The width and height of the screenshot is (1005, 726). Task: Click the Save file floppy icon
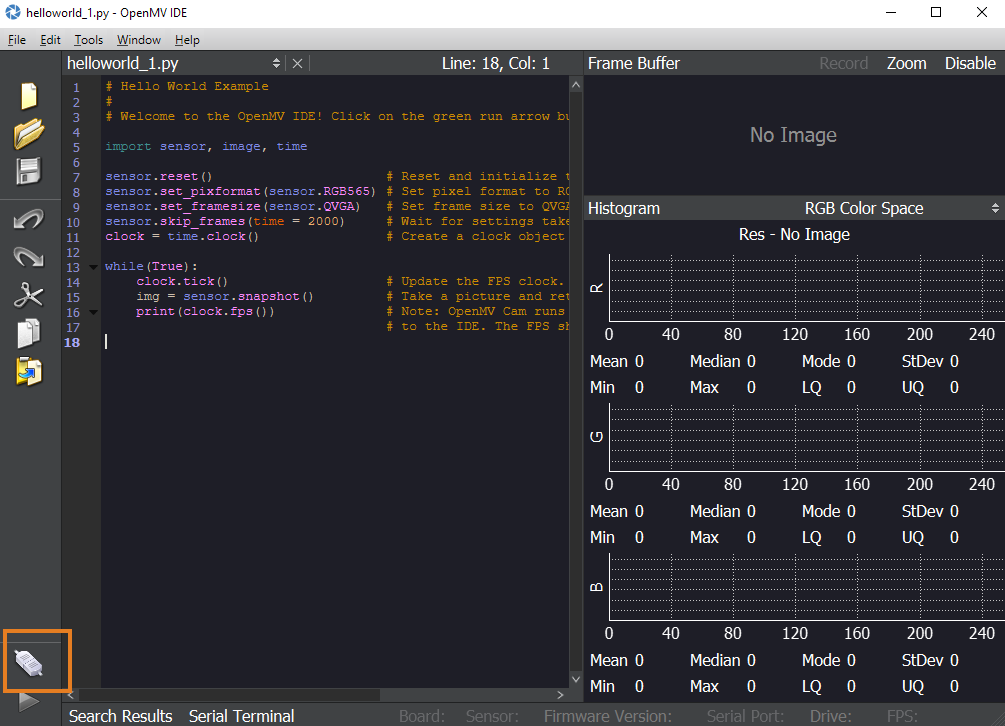point(29,171)
